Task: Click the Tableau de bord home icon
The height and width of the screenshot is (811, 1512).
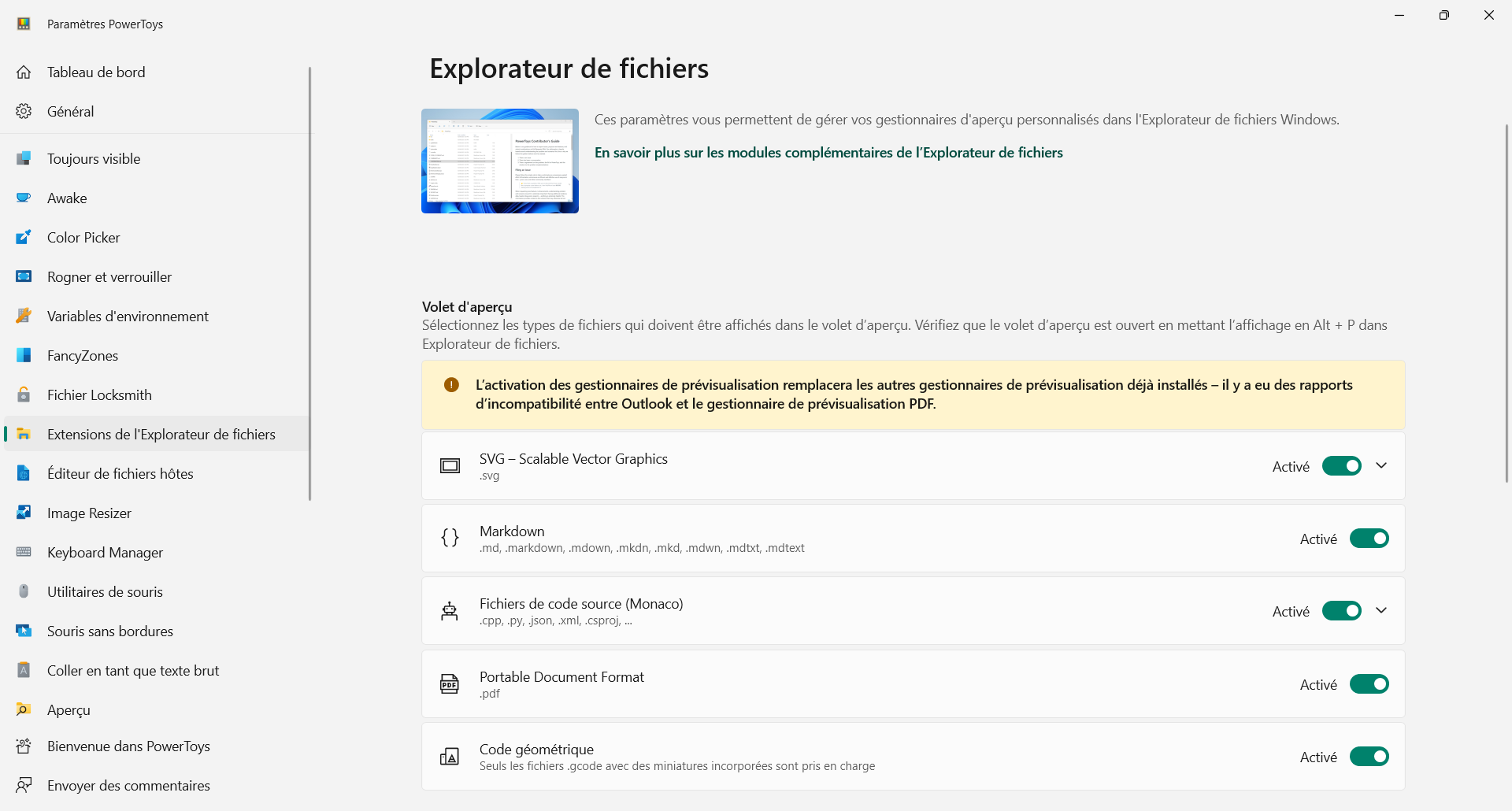Action: [x=24, y=72]
